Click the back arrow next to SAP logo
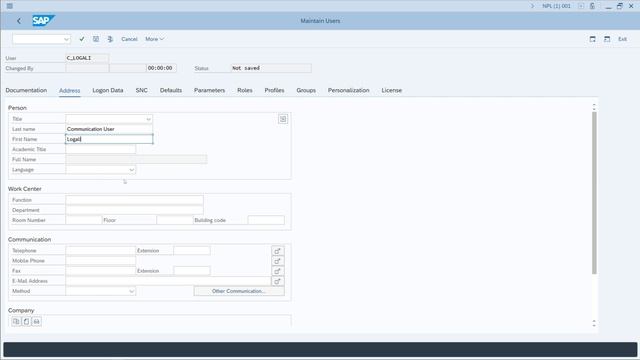640x360 pixels. [x=19, y=21]
